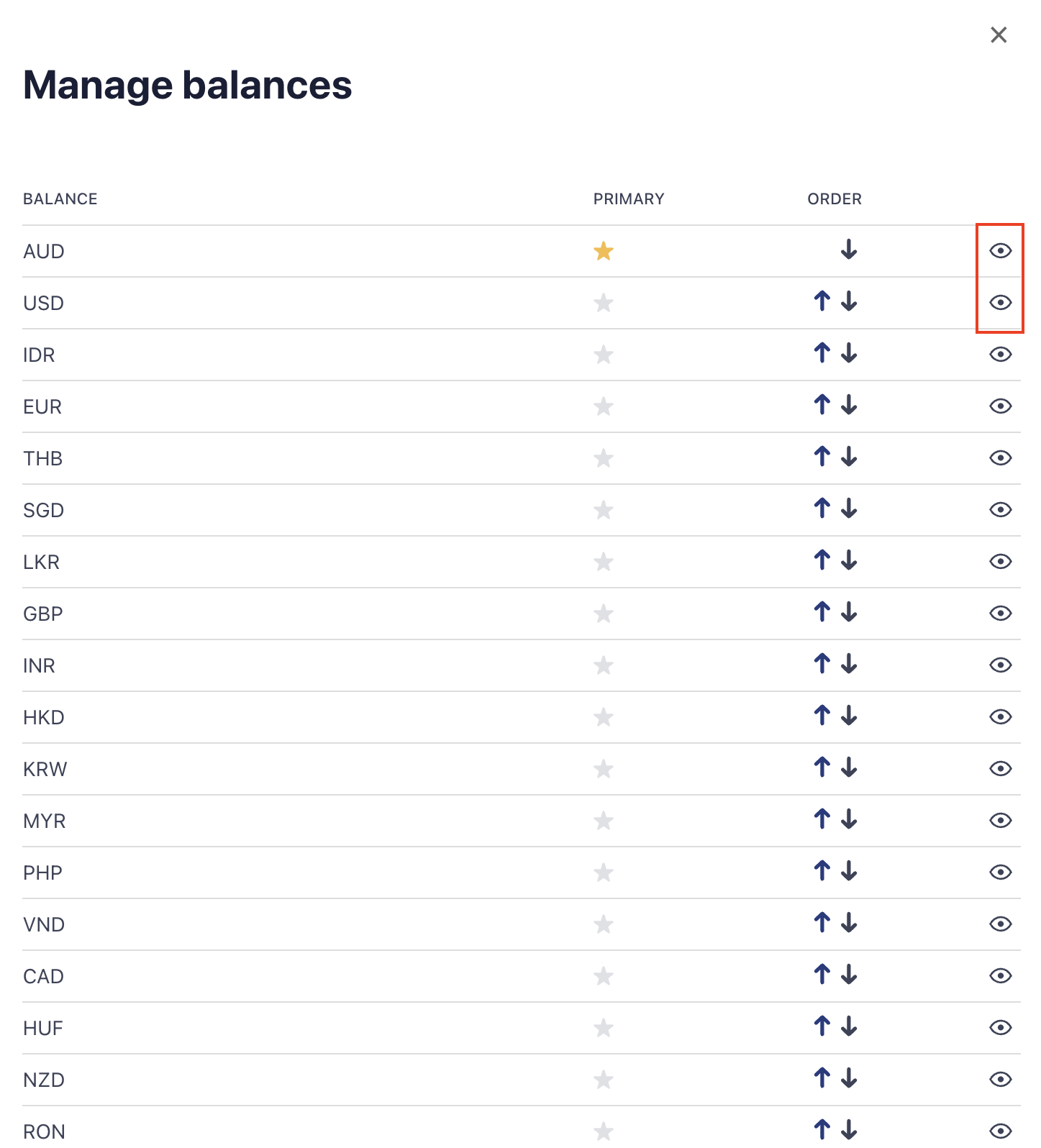Select the HUF balance row label

tap(43, 1028)
